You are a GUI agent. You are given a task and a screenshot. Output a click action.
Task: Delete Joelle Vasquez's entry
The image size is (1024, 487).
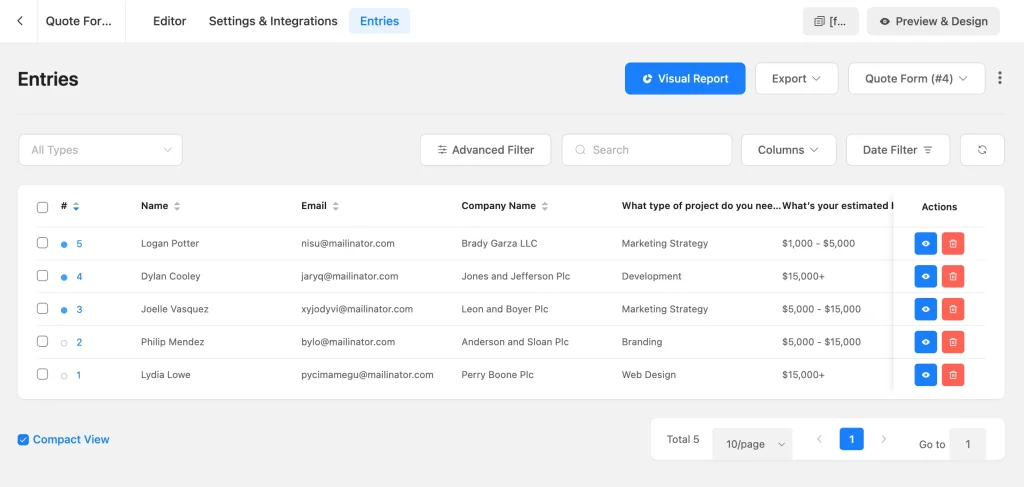click(x=953, y=309)
